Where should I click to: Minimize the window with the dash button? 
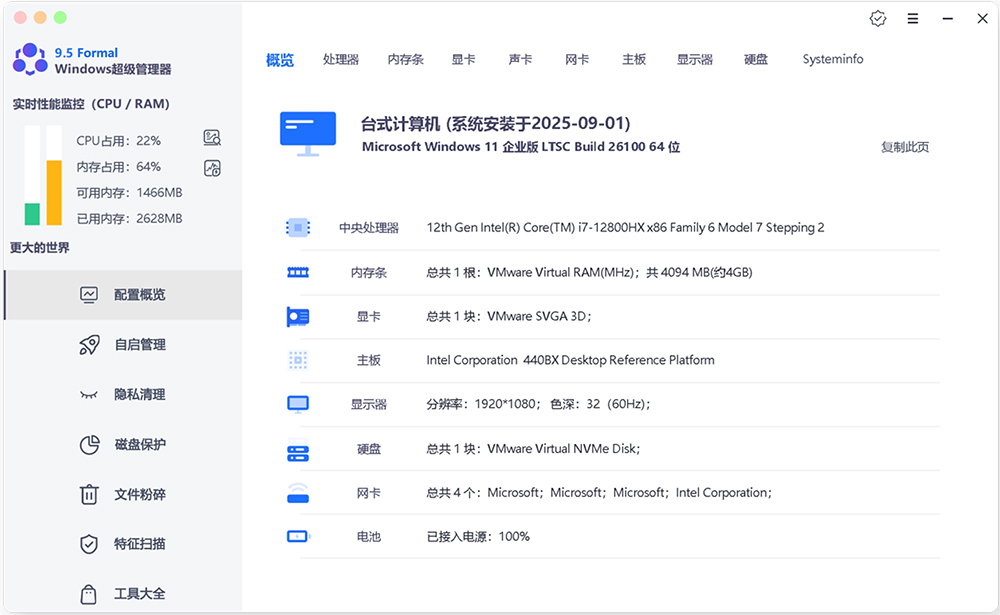(x=948, y=19)
